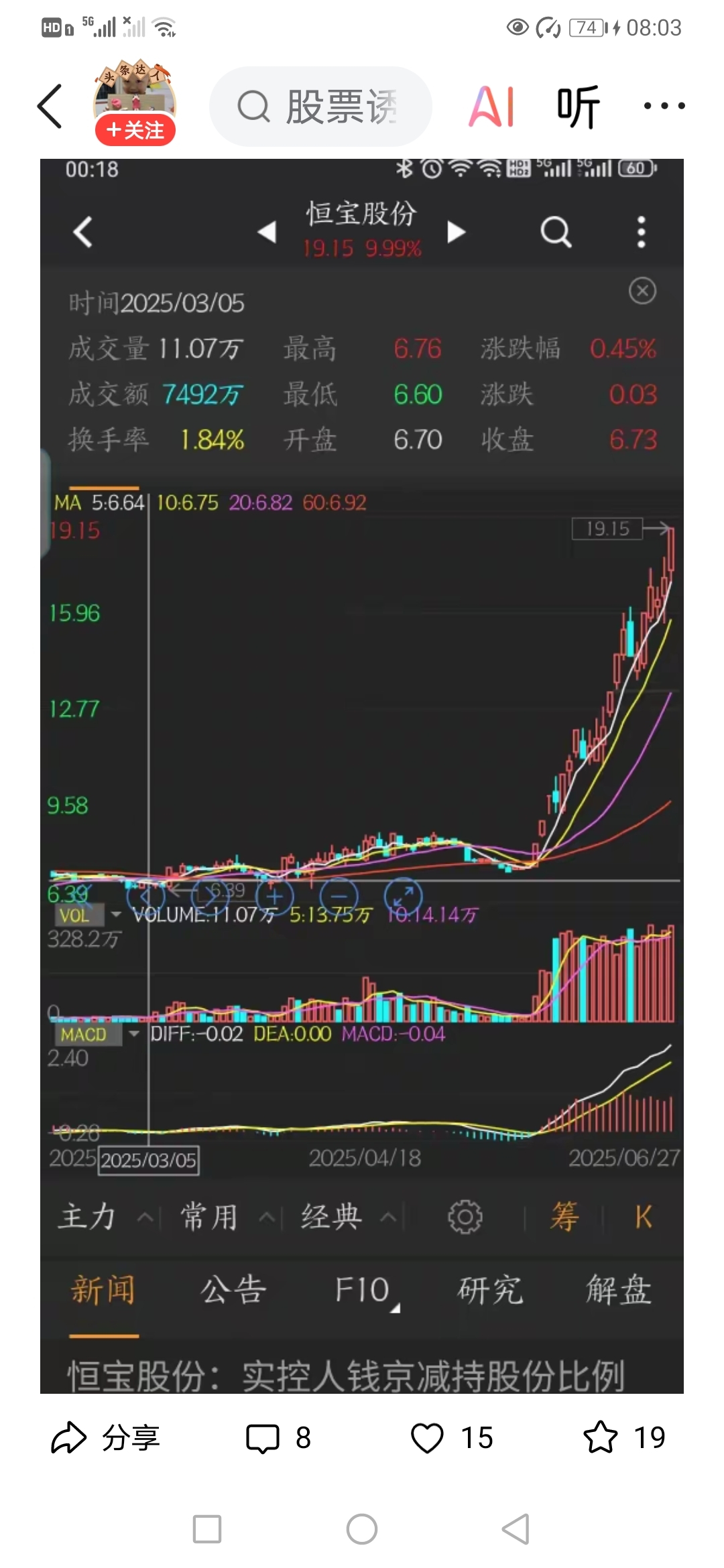Switch to next stock with right triangle
Screen dimensions: 724x1568
click(456, 232)
